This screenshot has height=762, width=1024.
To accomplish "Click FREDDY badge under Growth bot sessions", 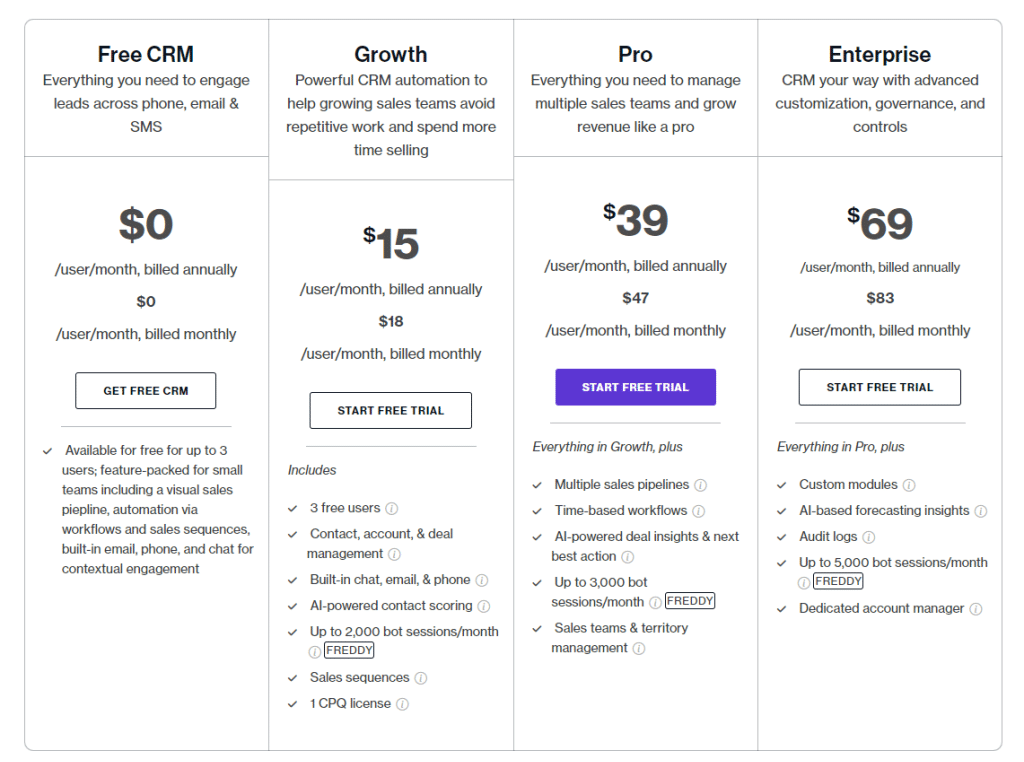I will pyautogui.click(x=349, y=650).
